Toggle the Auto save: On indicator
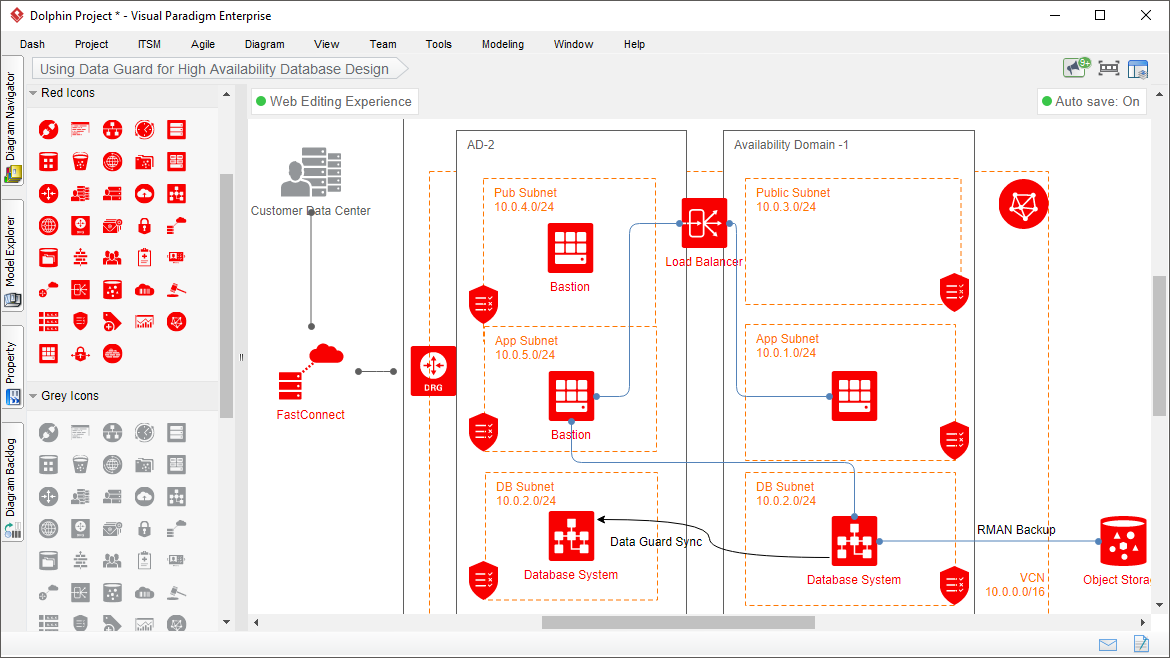This screenshot has height=658, width=1170. 1090,101
